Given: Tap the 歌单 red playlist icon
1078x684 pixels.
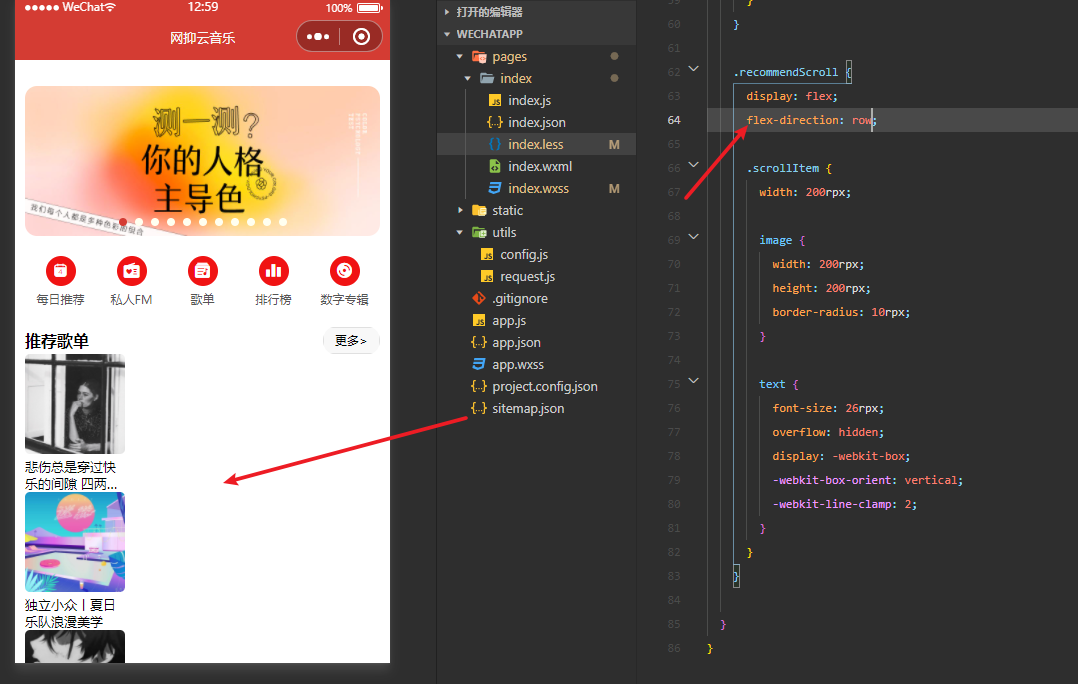Looking at the screenshot, I should coord(203,271).
